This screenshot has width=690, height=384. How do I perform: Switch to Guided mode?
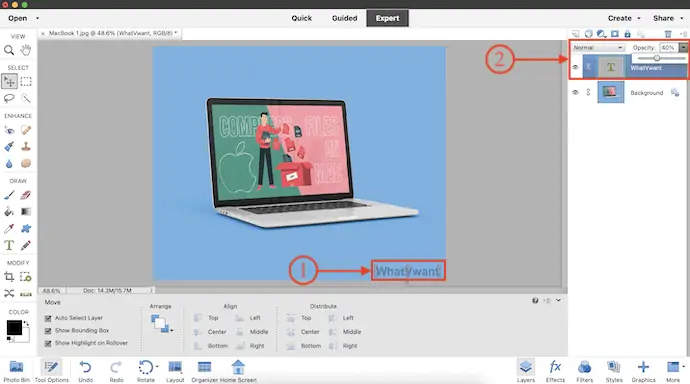click(345, 18)
